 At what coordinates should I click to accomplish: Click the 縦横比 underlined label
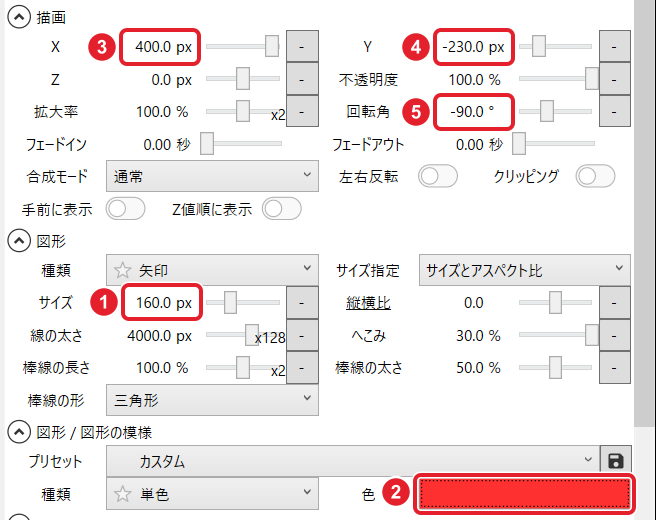coord(368,302)
